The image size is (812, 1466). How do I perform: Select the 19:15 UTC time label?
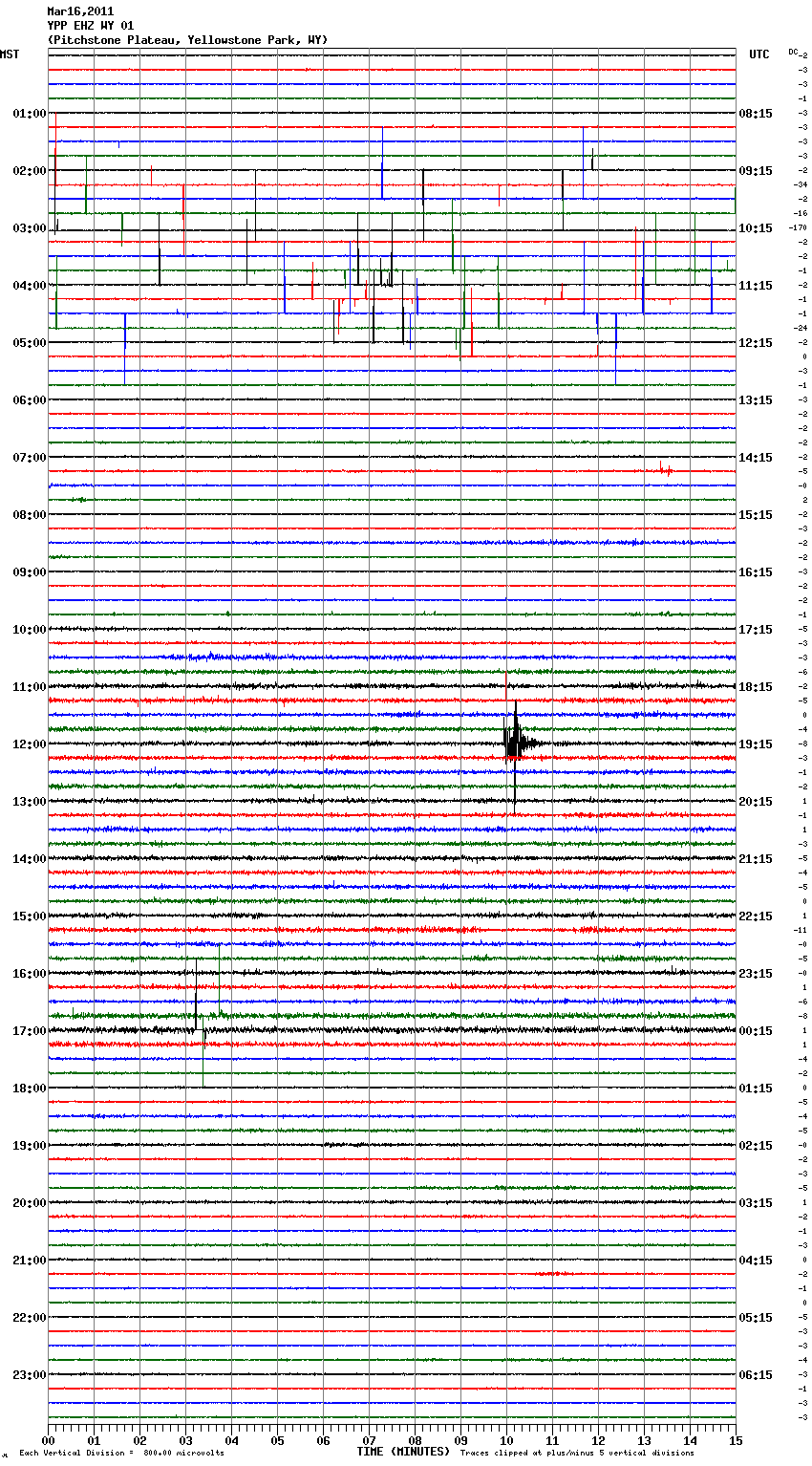coord(756,744)
